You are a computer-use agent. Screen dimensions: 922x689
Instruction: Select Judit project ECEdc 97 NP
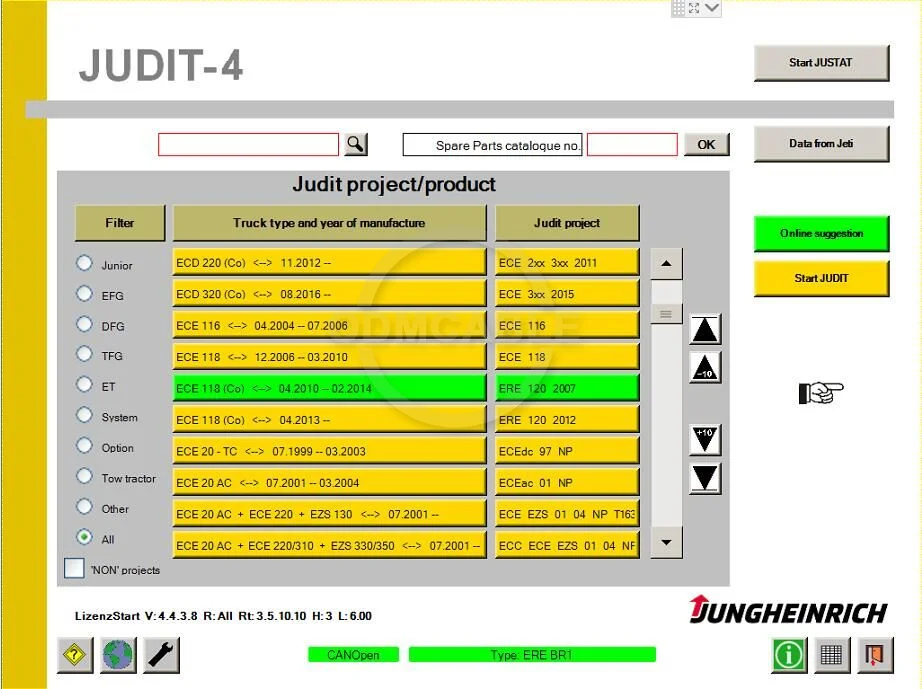(x=567, y=451)
